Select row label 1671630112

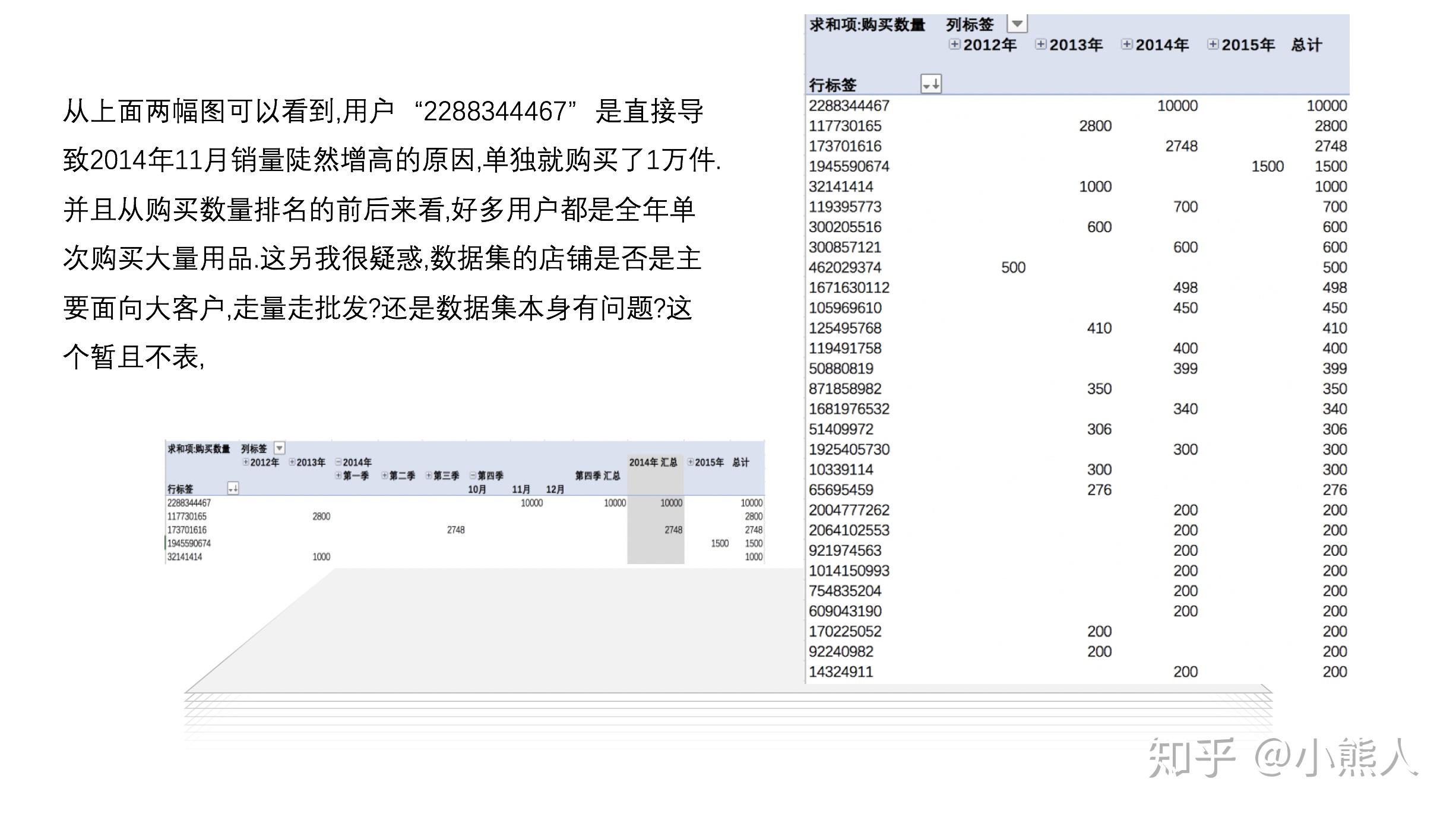[849, 287]
